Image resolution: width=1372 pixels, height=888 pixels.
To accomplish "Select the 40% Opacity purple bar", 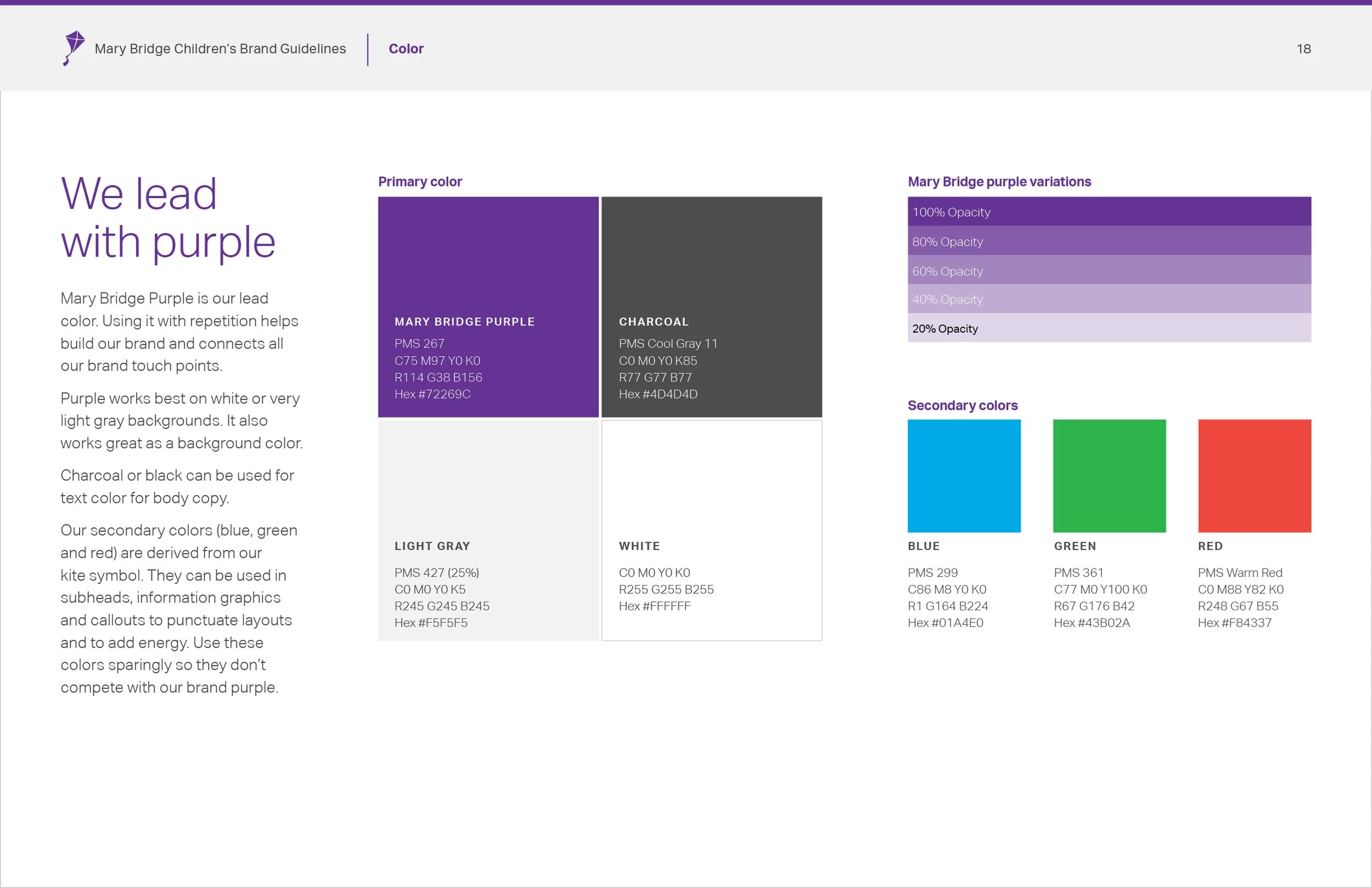I will (1109, 299).
